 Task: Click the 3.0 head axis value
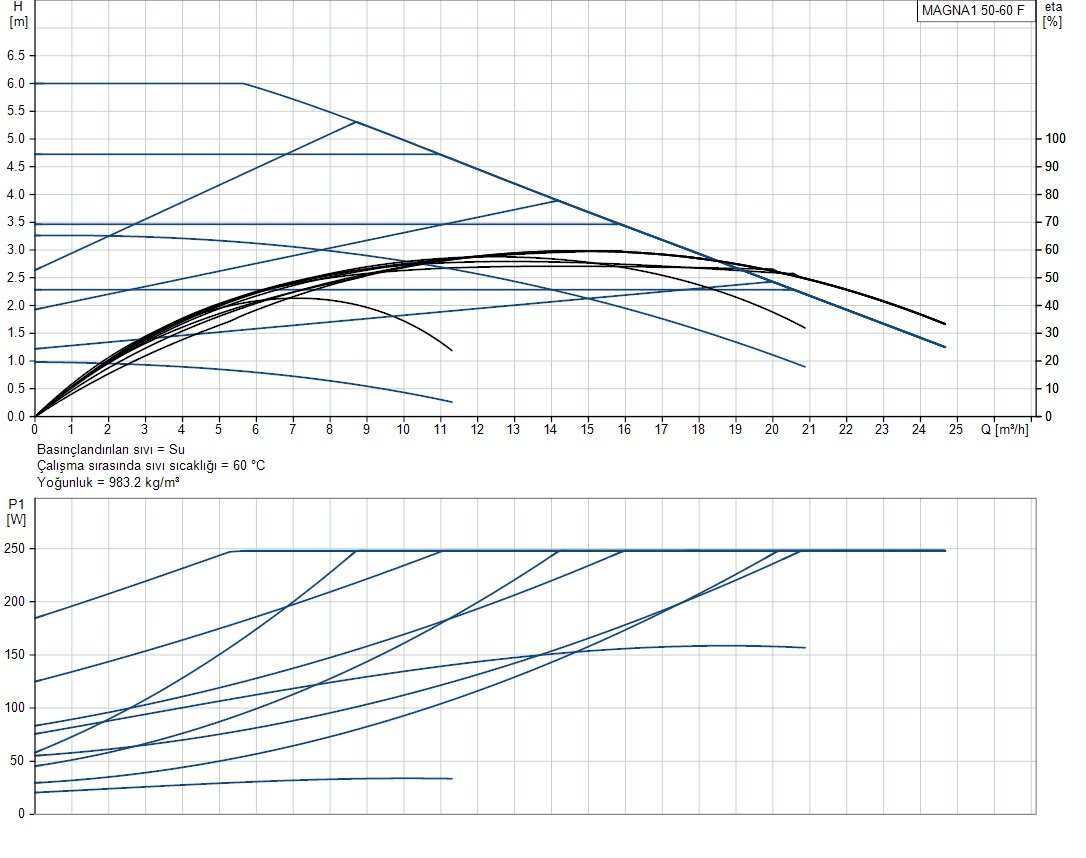pos(16,249)
